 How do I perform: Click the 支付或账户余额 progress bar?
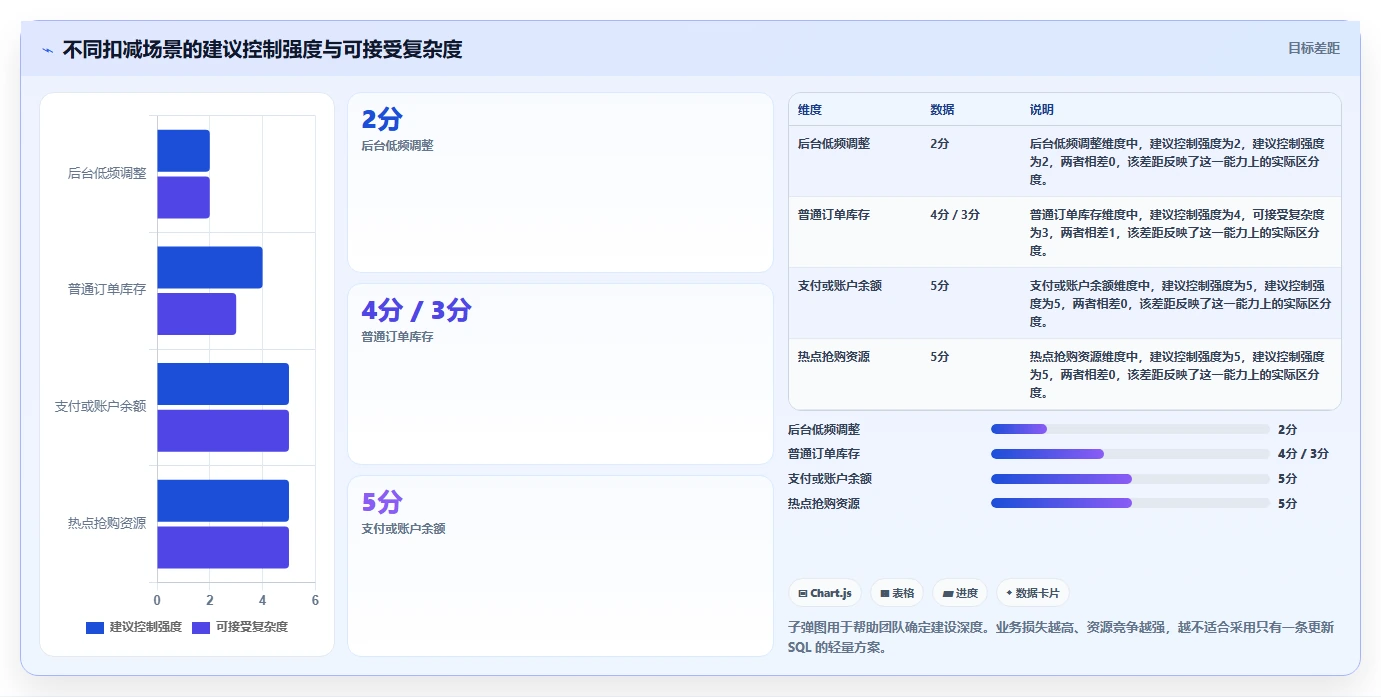(x=1130, y=479)
